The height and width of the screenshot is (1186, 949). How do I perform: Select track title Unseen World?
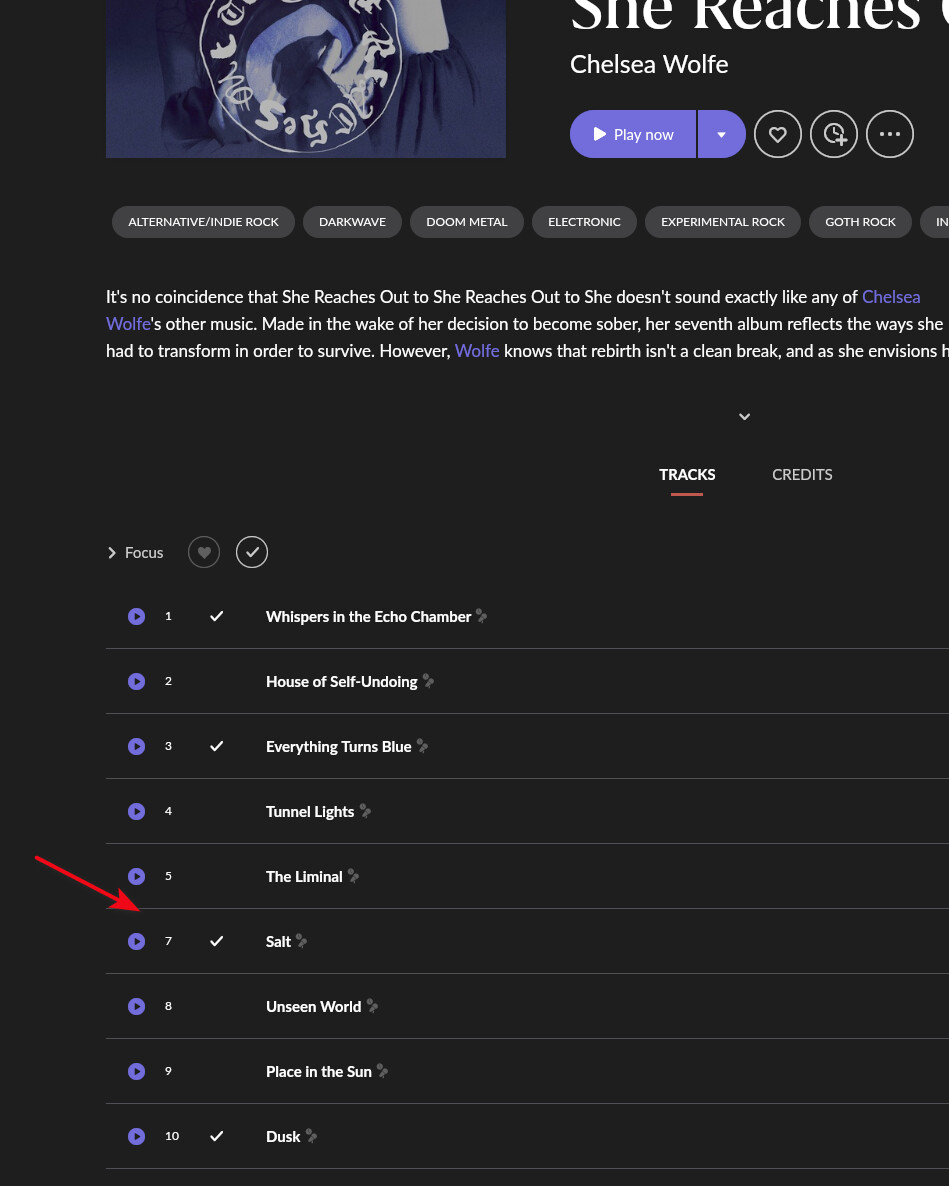[x=314, y=1007]
